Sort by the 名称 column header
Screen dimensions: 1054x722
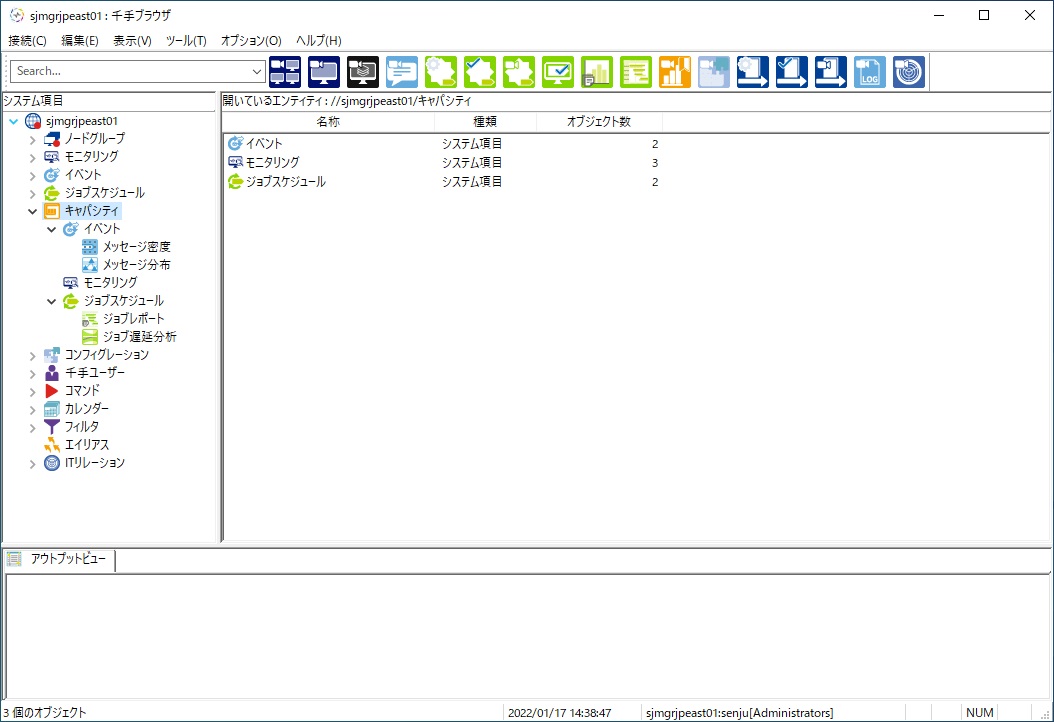coord(328,122)
